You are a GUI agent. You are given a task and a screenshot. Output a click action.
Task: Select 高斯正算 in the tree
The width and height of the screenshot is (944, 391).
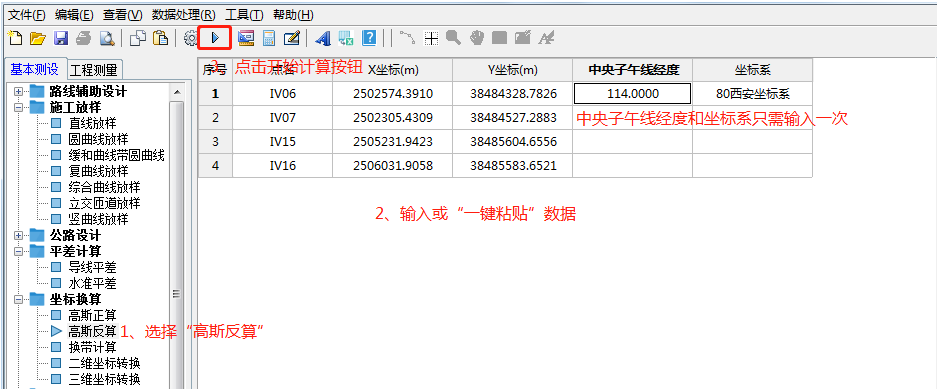point(92,314)
